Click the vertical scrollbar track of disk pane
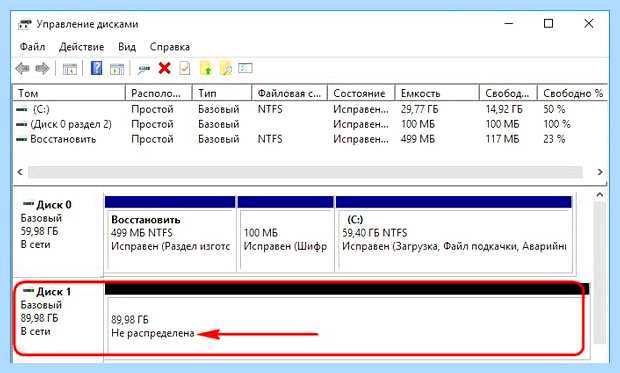Viewport: 620px width, 373px height. (x=600, y=272)
